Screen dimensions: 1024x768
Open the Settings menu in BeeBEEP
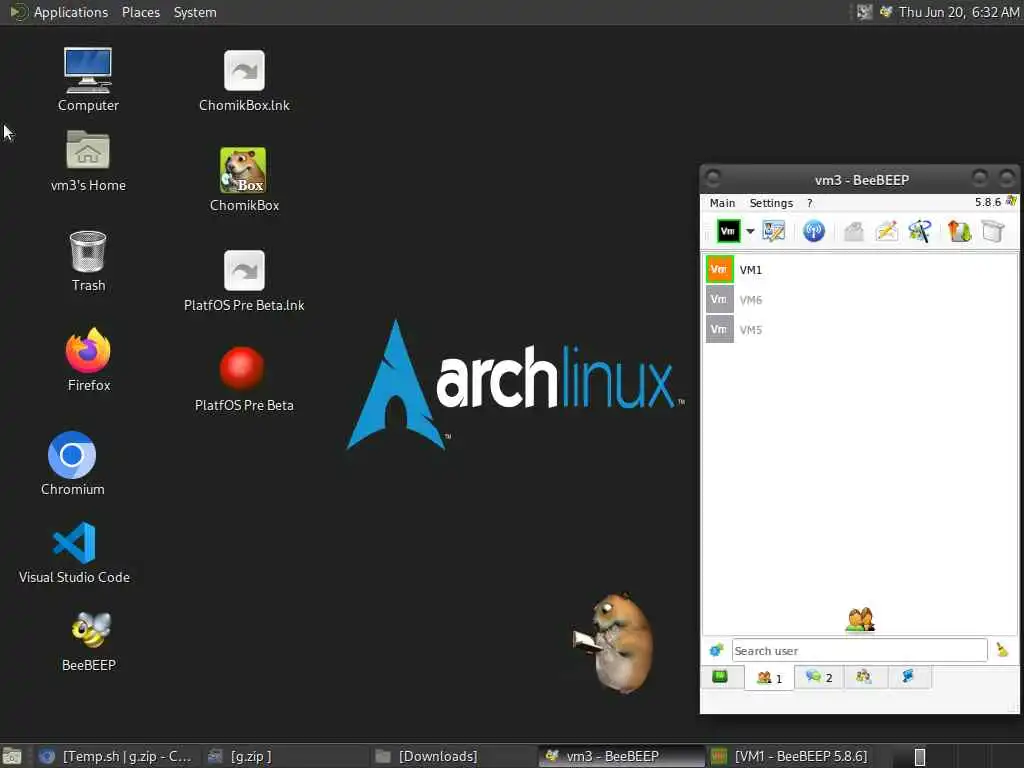[771, 203]
